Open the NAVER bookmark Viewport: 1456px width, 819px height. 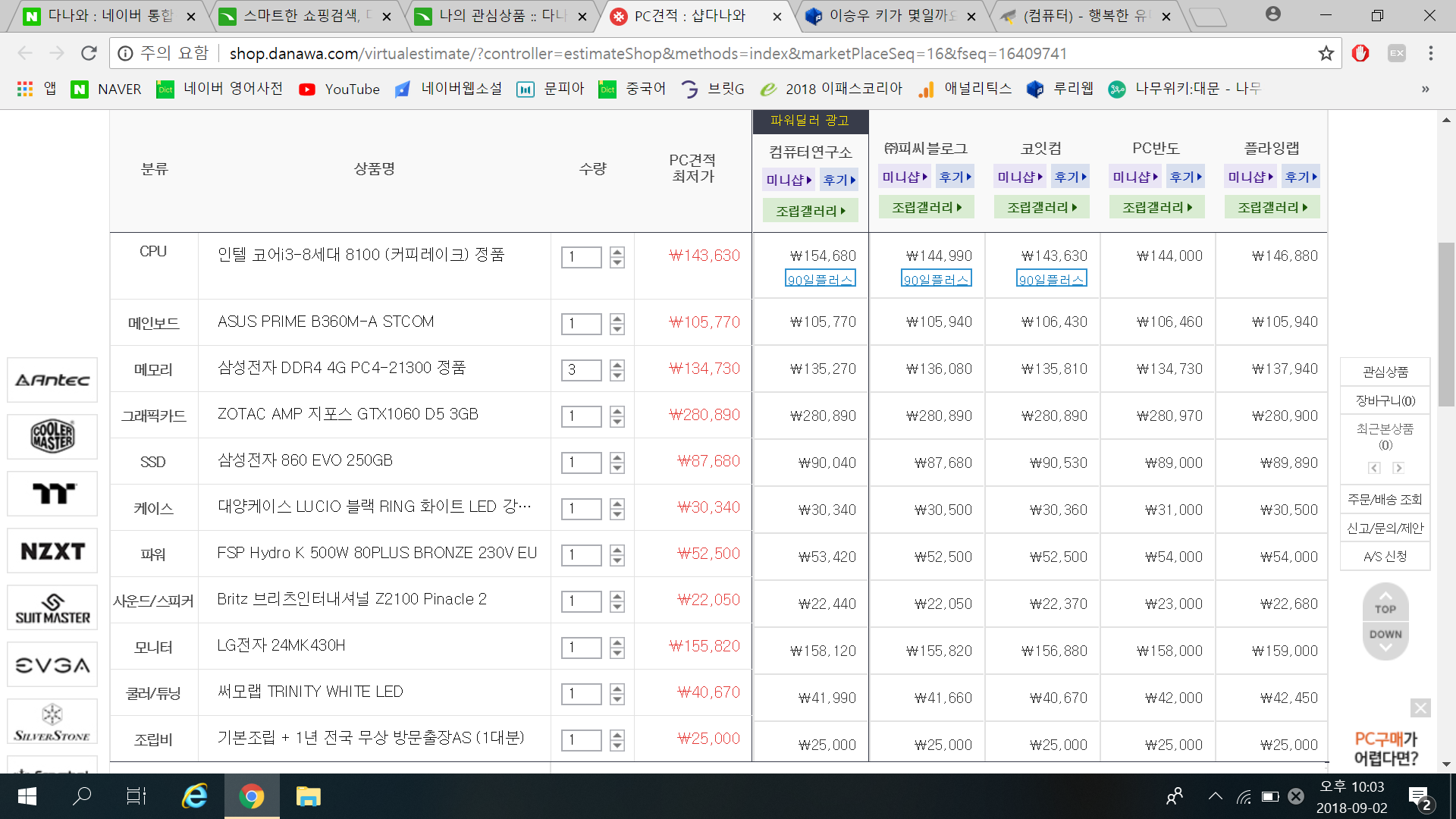pos(106,89)
